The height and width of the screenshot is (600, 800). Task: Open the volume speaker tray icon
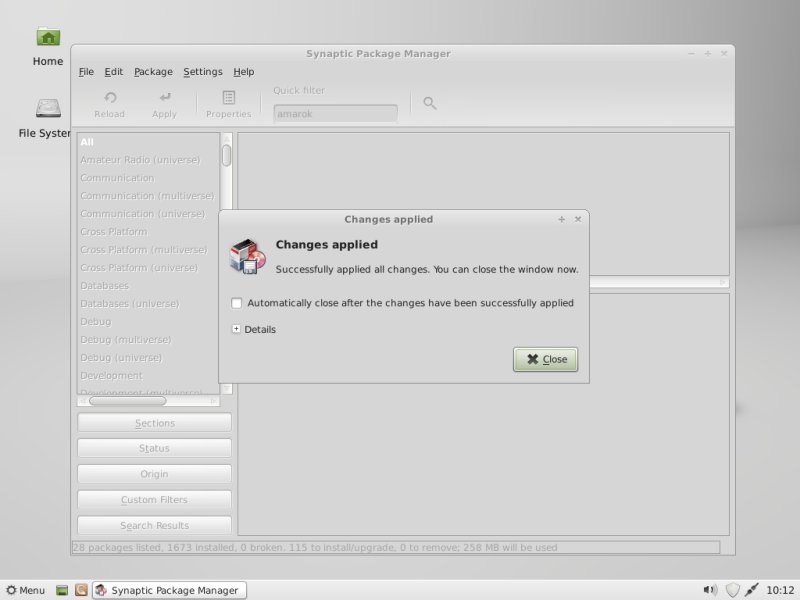(710, 590)
